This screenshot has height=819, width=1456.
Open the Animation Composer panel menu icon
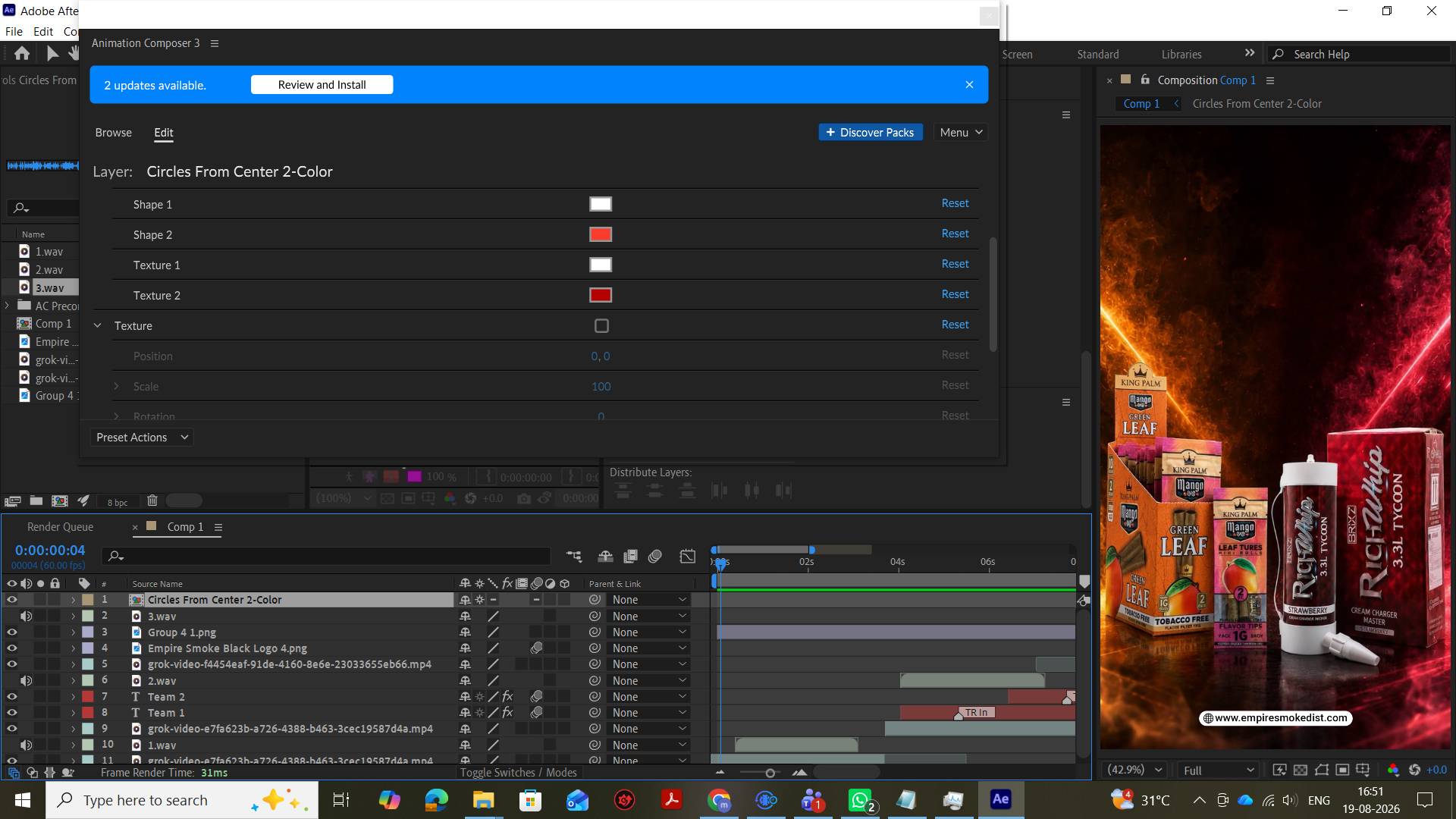tap(215, 43)
